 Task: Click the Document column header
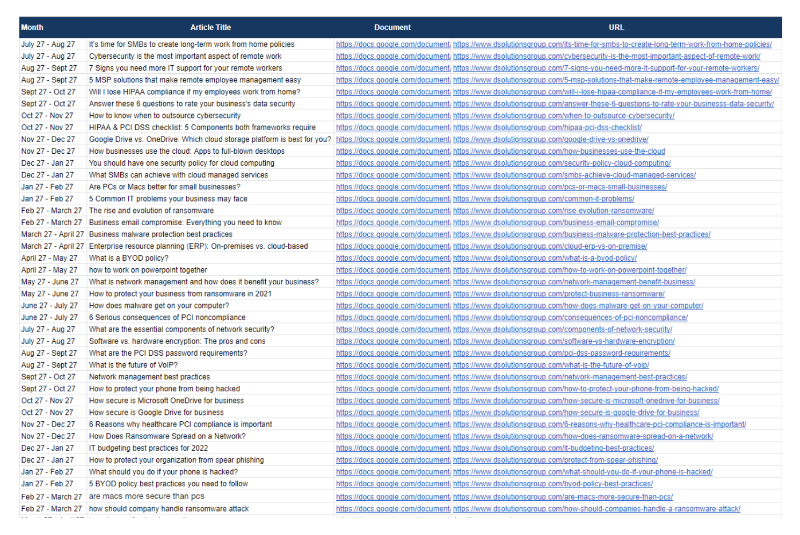392,28
